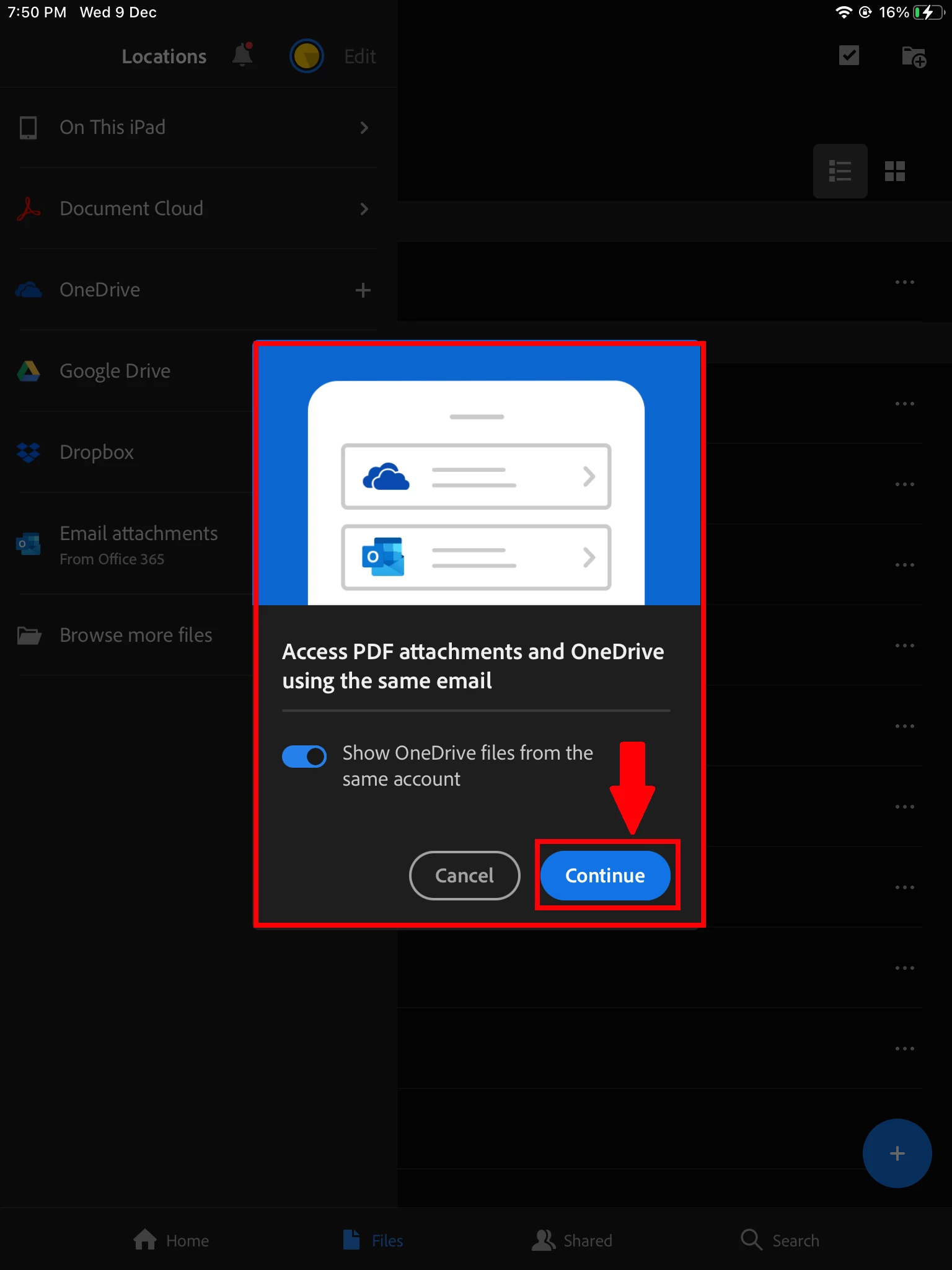The image size is (952, 1270).
Task: Click the Google Drive triangle icon
Action: pos(29,371)
